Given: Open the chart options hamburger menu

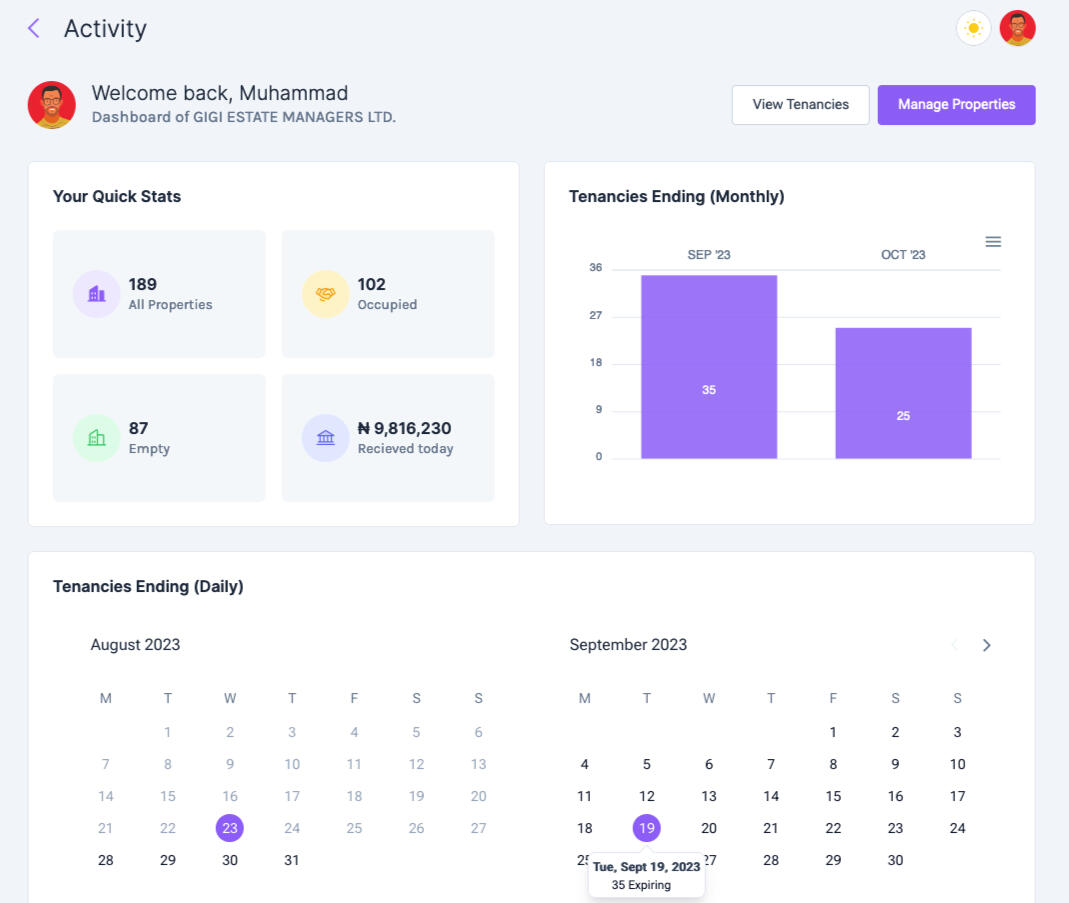Looking at the screenshot, I should coord(993,241).
